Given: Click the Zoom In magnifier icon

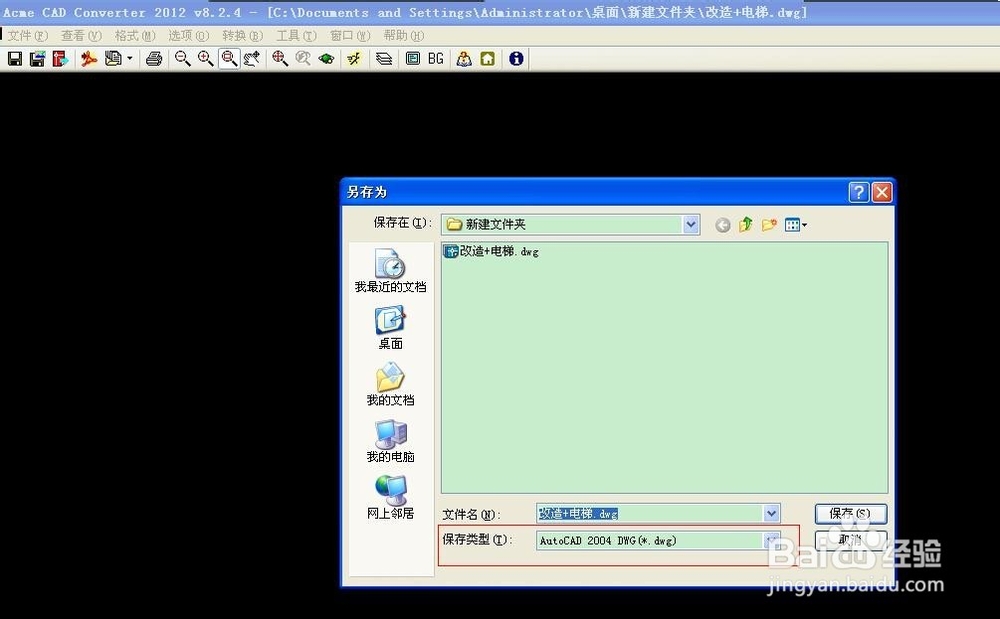Looking at the screenshot, I should [205, 59].
